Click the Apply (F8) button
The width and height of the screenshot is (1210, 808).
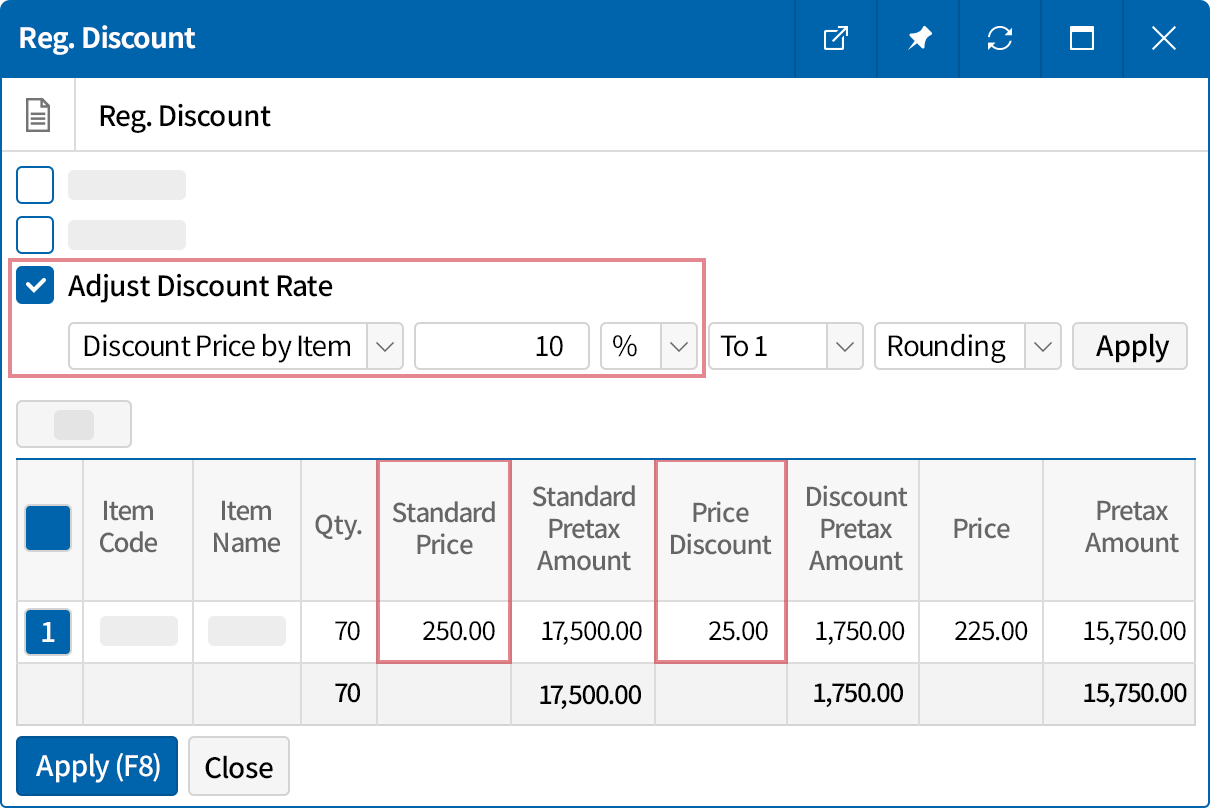click(x=96, y=766)
